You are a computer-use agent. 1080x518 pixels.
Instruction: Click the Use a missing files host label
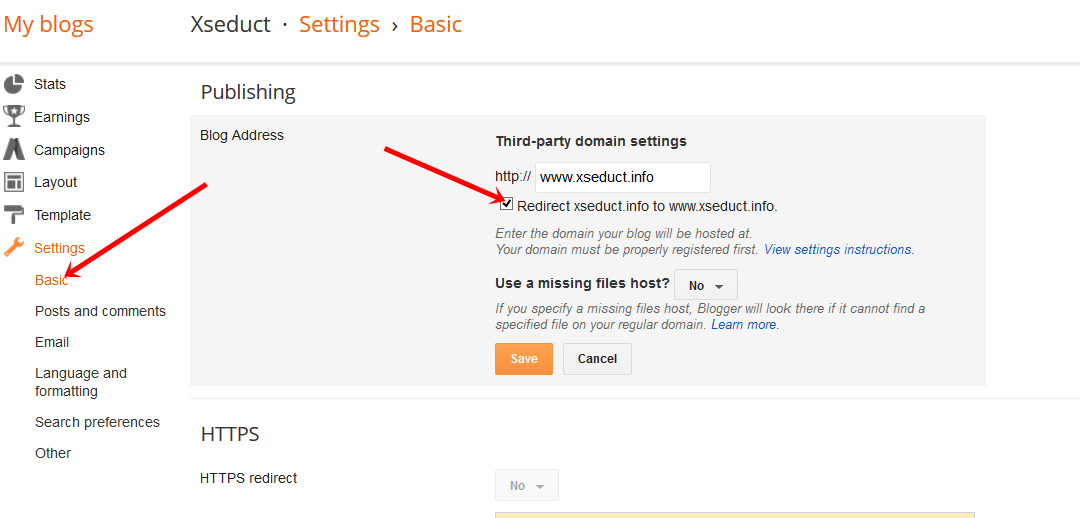point(583,282)
